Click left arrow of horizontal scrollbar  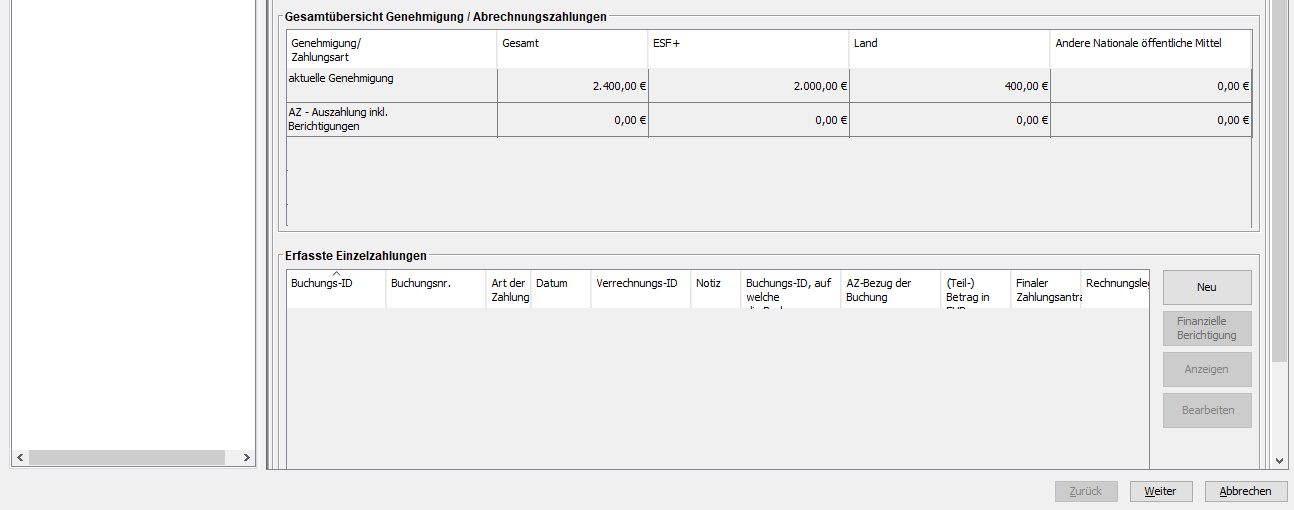pos(19,457)
